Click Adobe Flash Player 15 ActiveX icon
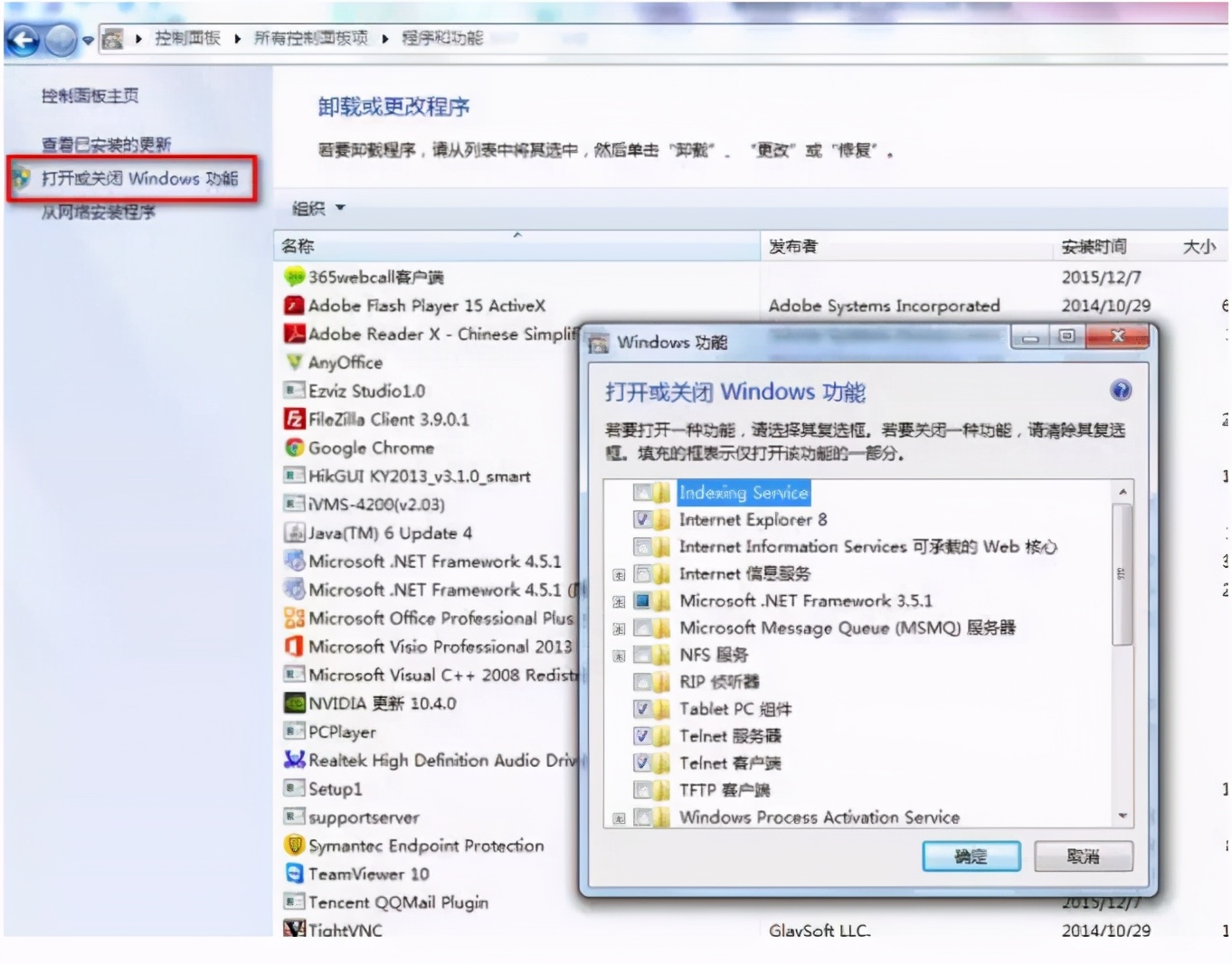1232x964 pixels. (x=294, y=306)
